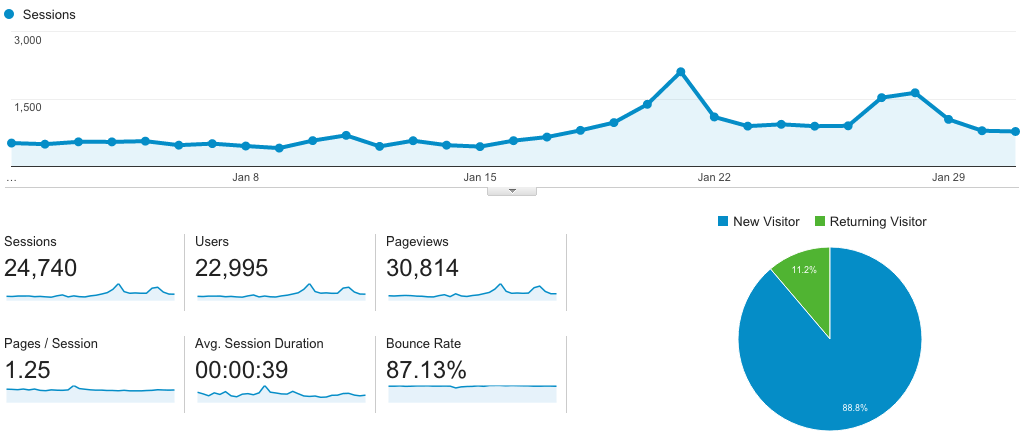Select the last data point on the chart
Viewport: 1026px width, 435px height.
click(x=1015, y=131)
